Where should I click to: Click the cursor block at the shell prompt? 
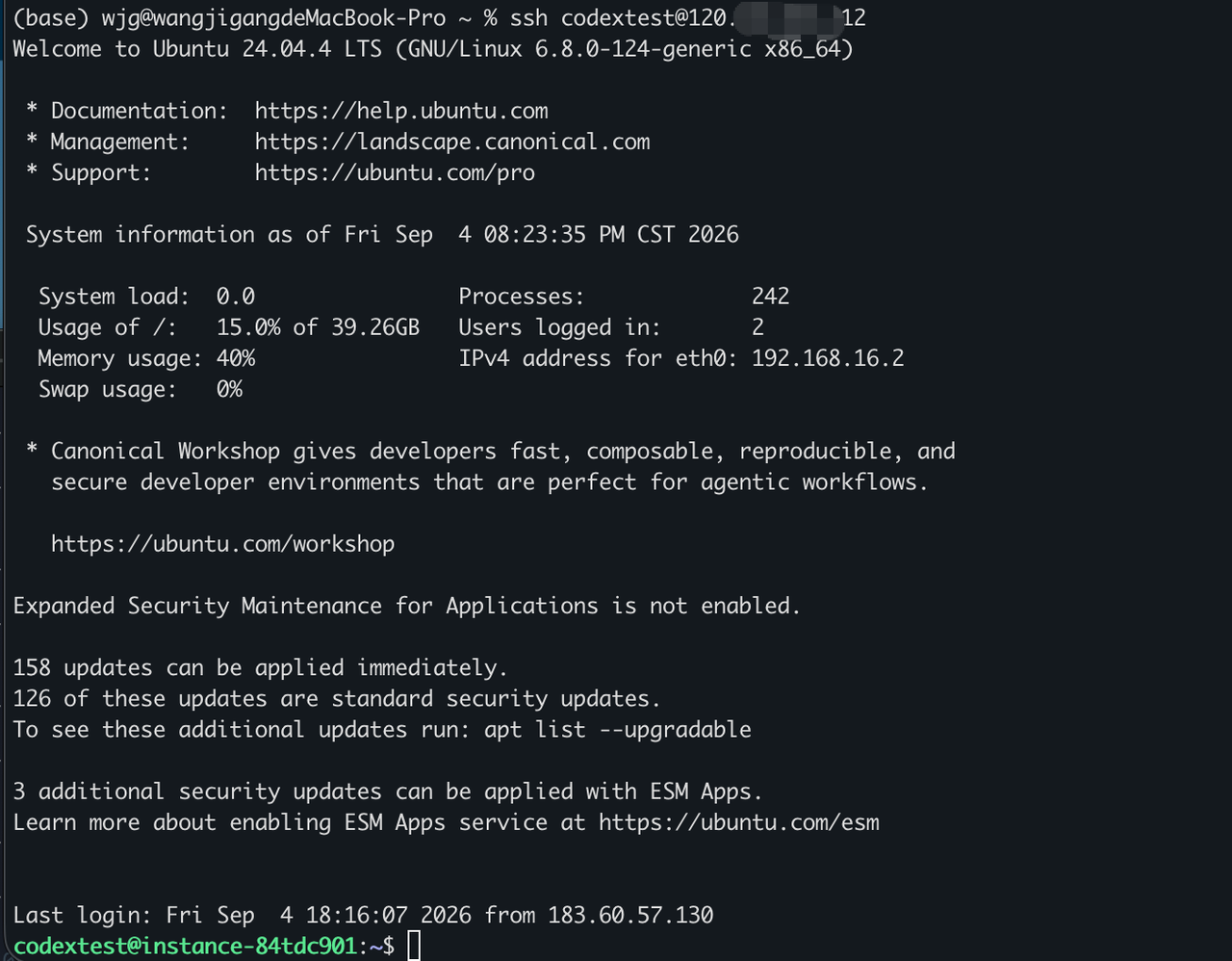[414, 946]
